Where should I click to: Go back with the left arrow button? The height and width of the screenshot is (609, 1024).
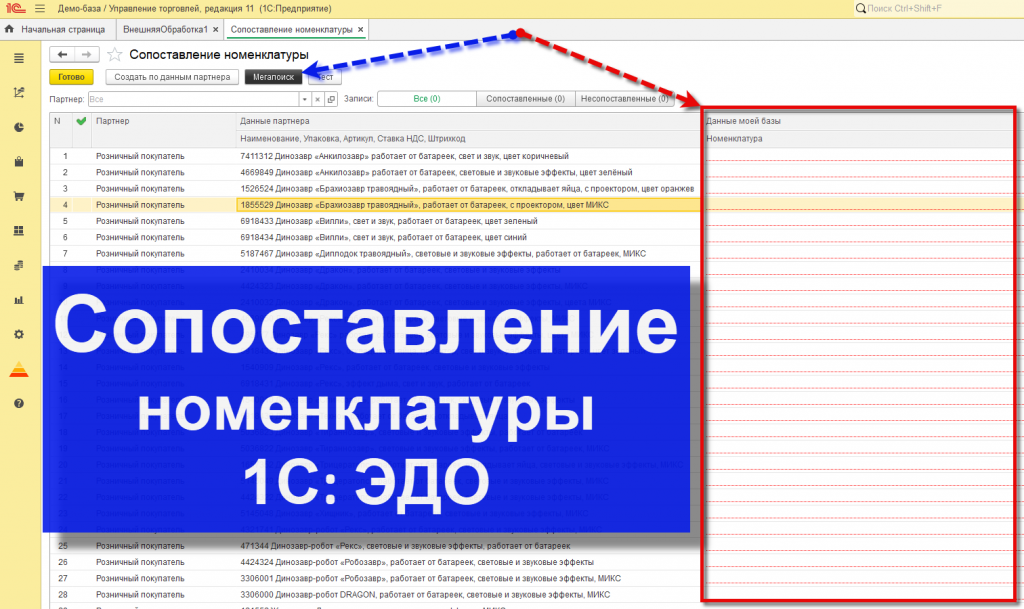62,55
